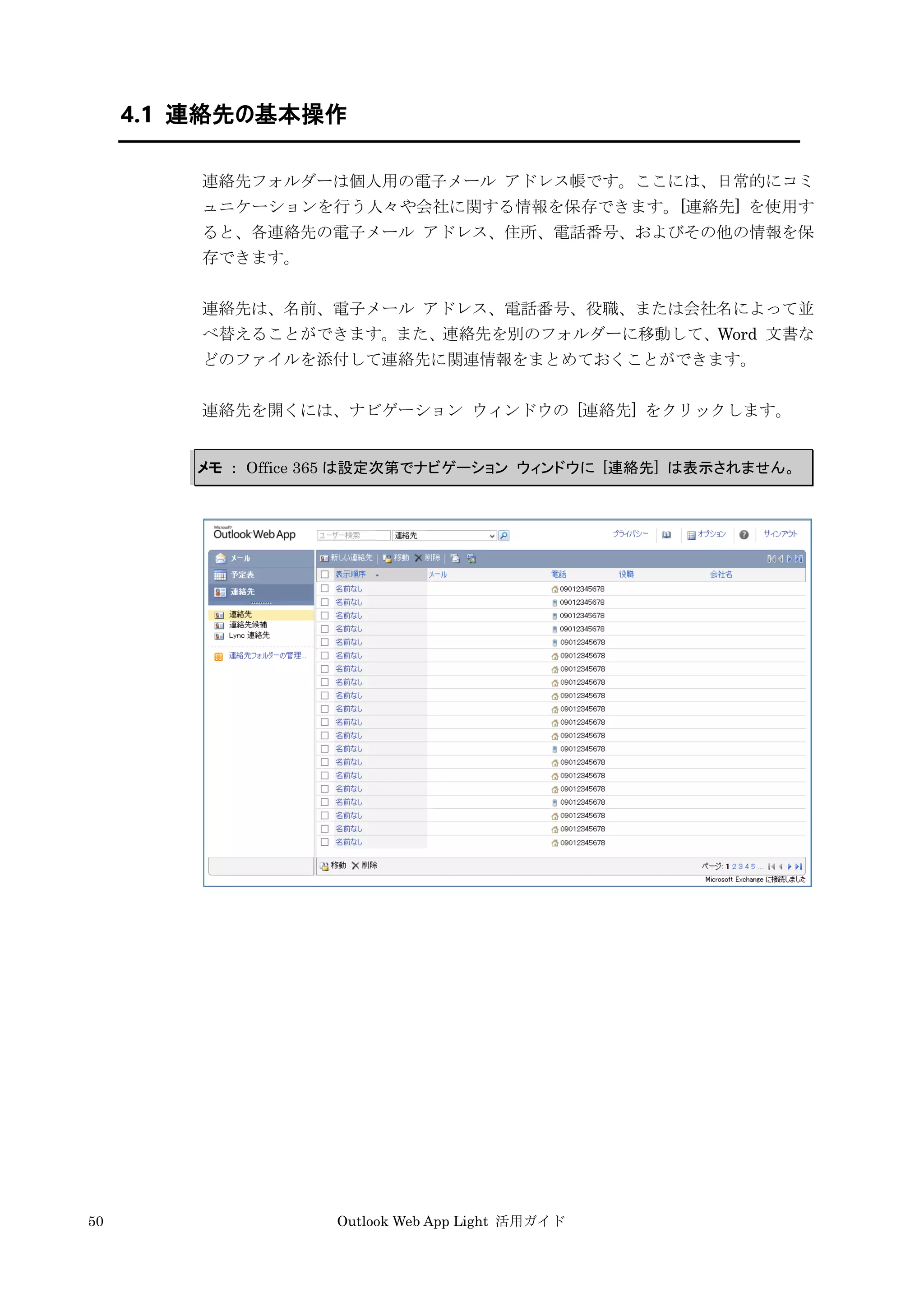Go to previous page in bottom pager
This screenshot has height=1307, width=924.
pos(781,867)
